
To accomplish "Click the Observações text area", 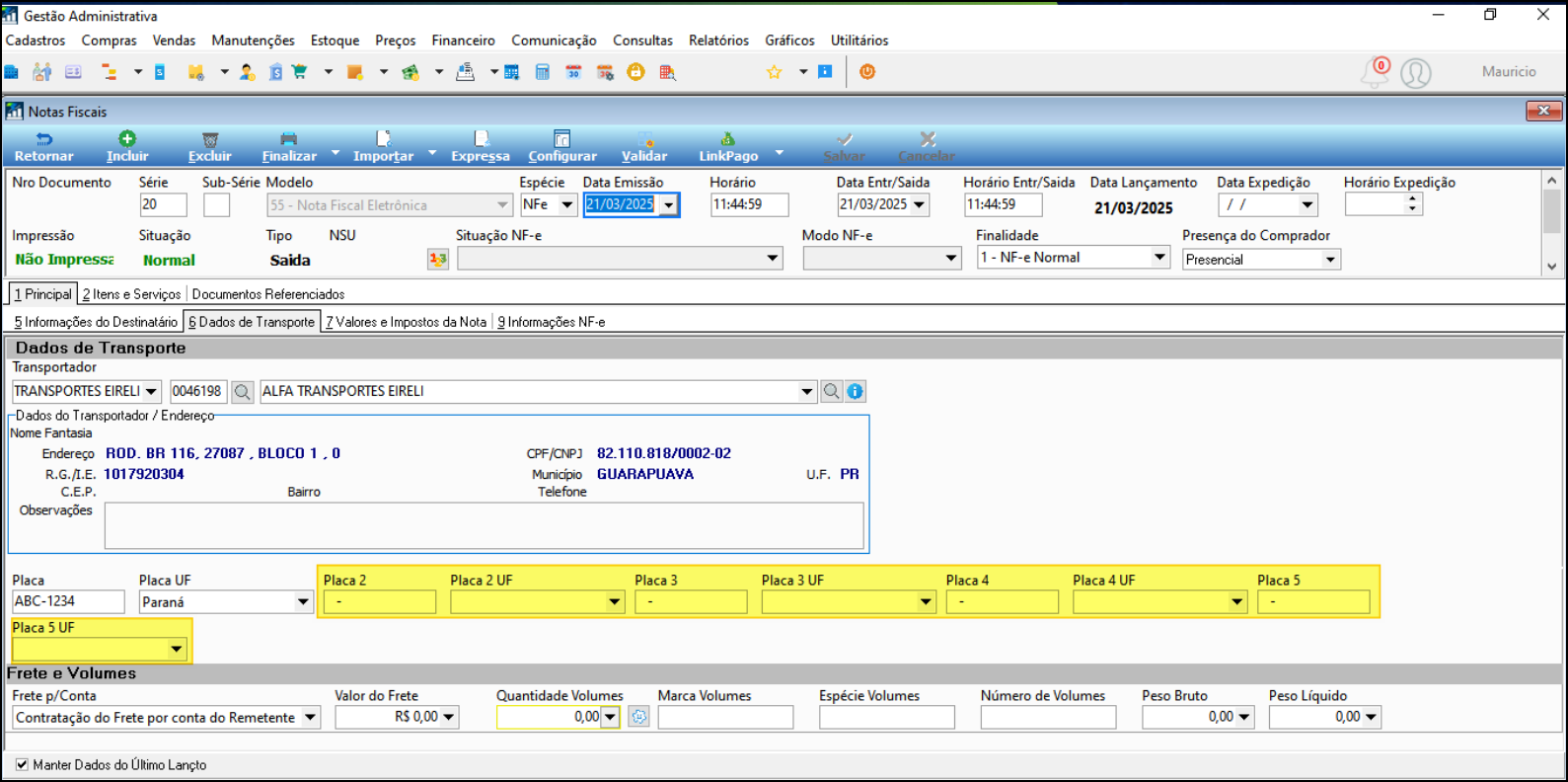I will [x=484, y=526].
